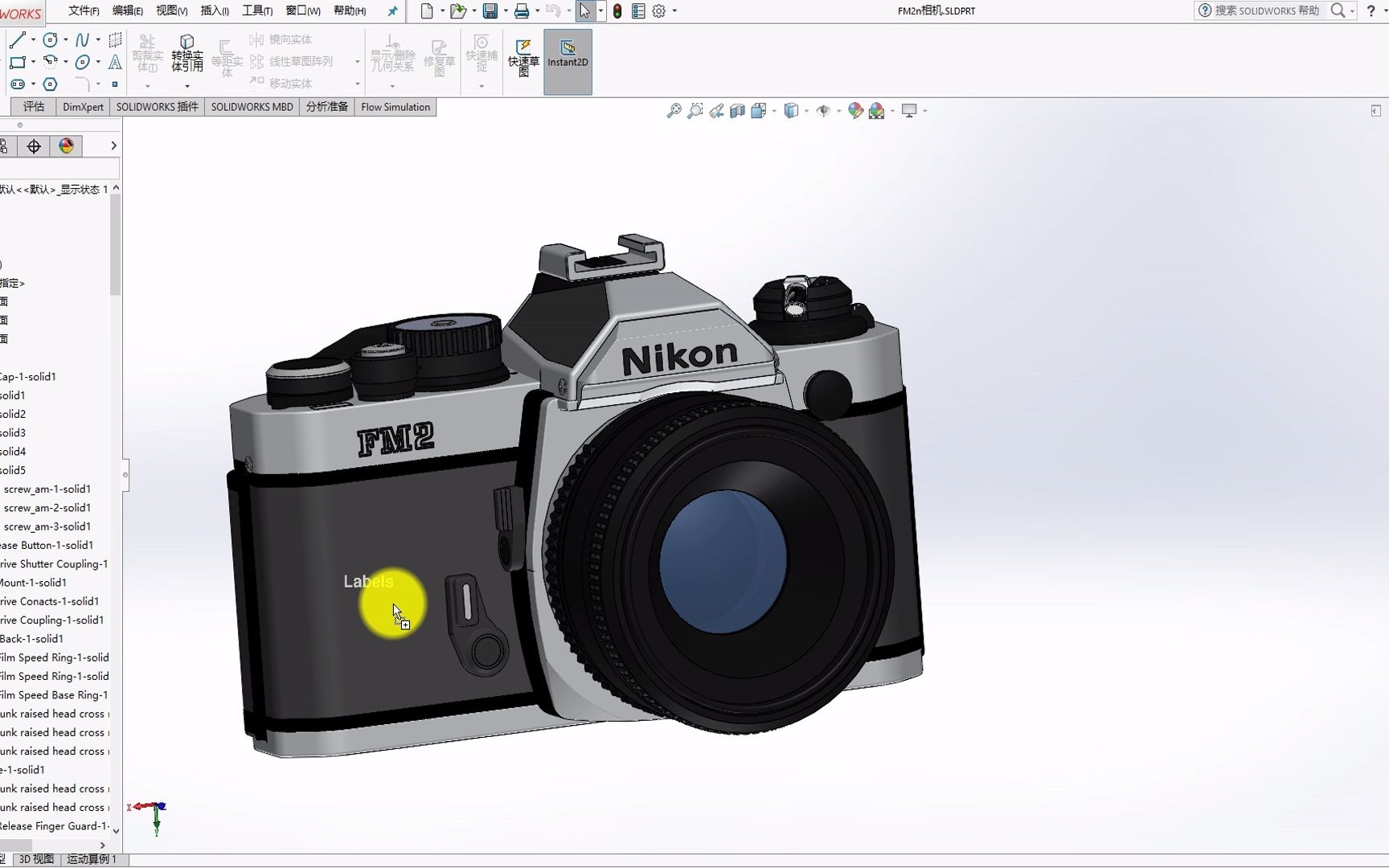Screen dimensions: 1389x868
Task: Click the Edit Appearance color ball icon
Action: 855,111
